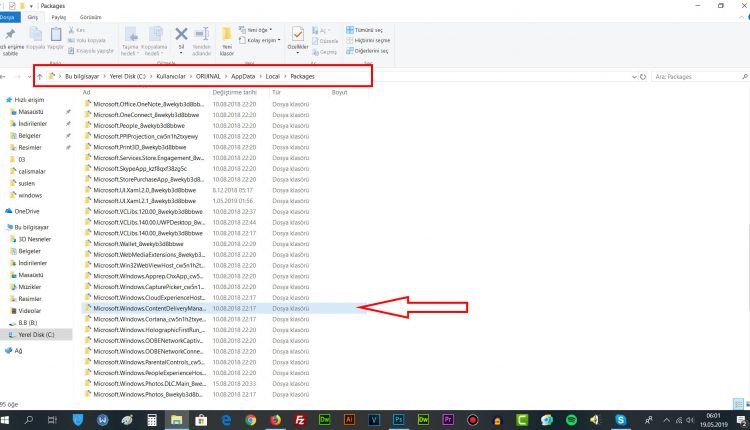Open Firefox from the taskbar
The image size is (750, 430).
(x=276, y=420)
